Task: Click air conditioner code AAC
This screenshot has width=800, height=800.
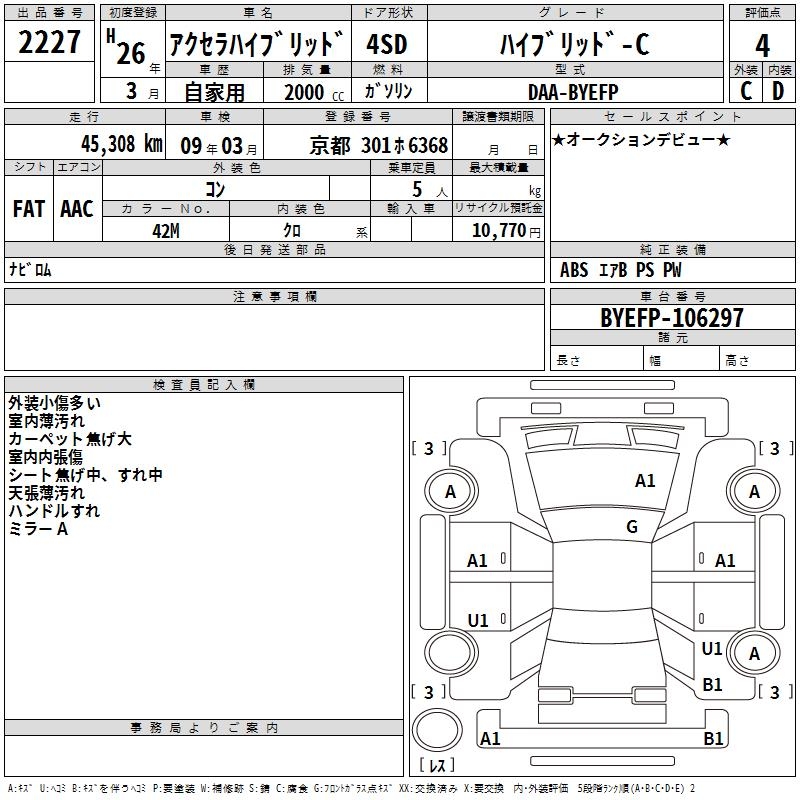Action: click(77, 209)
